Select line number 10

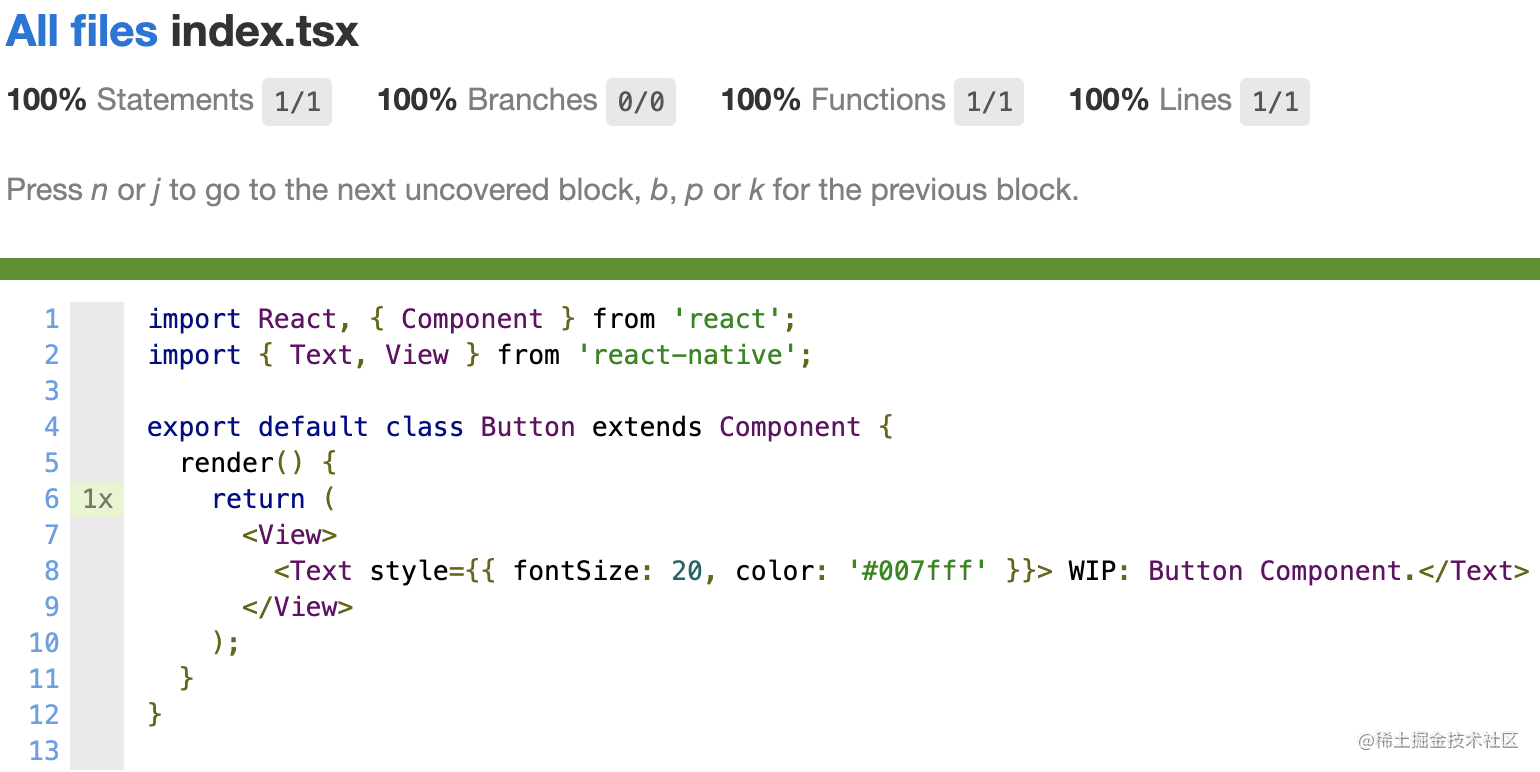[45, 643]
